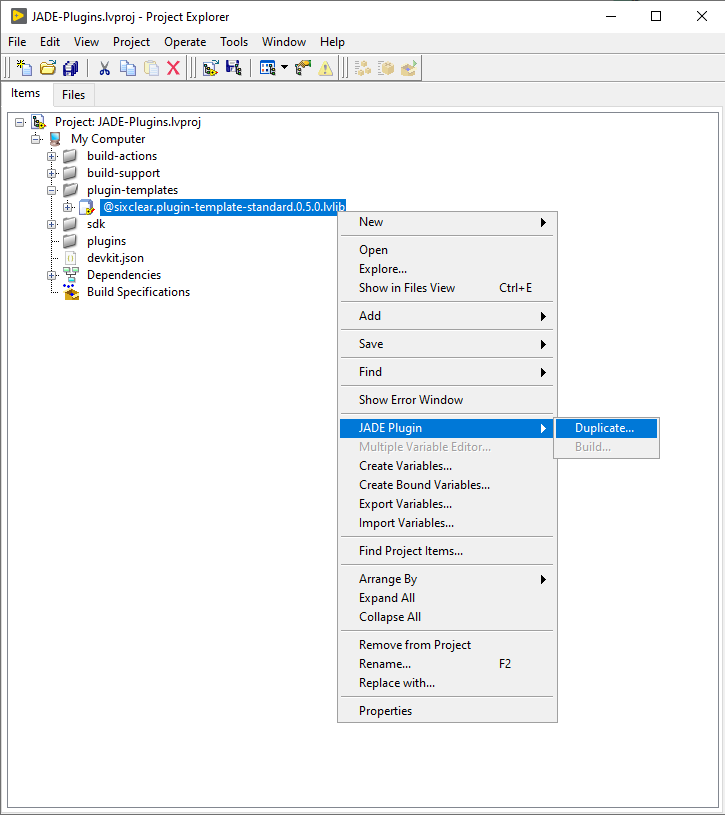Collapse the My Computer node
The width and height of the screenshot is (725, 815).
36,139
